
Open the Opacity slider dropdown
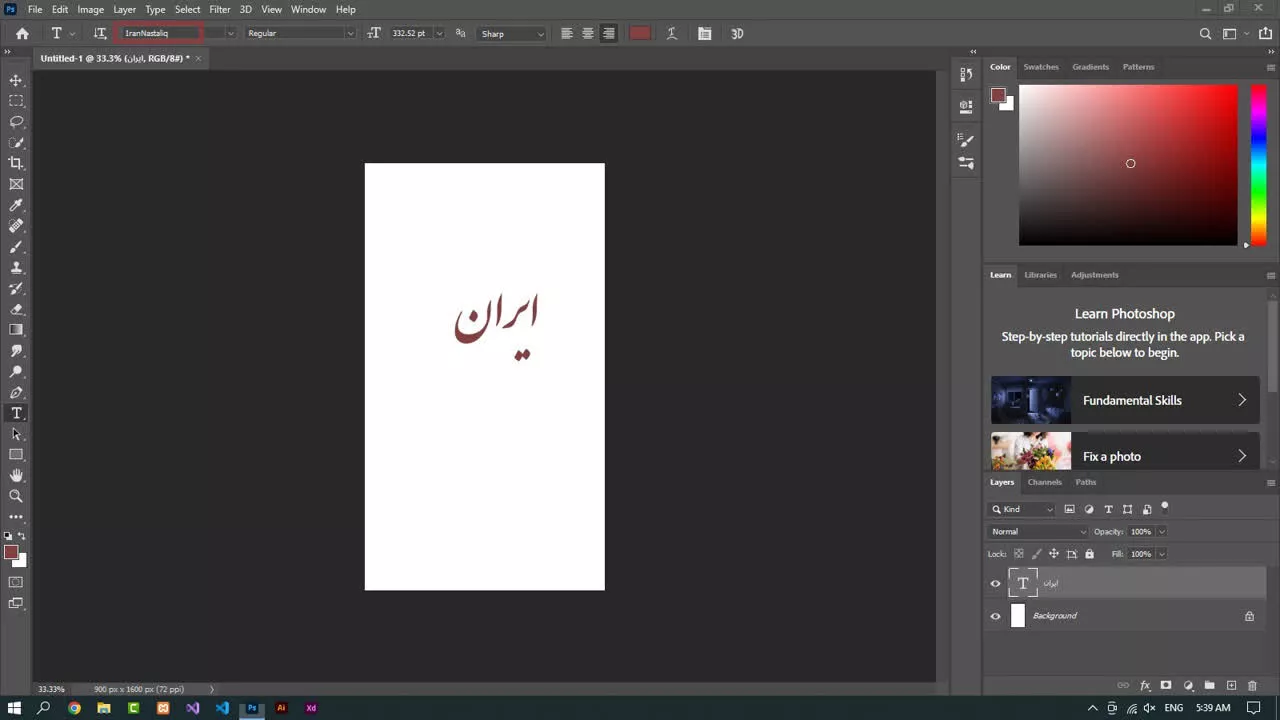[x=1161, y=532]
